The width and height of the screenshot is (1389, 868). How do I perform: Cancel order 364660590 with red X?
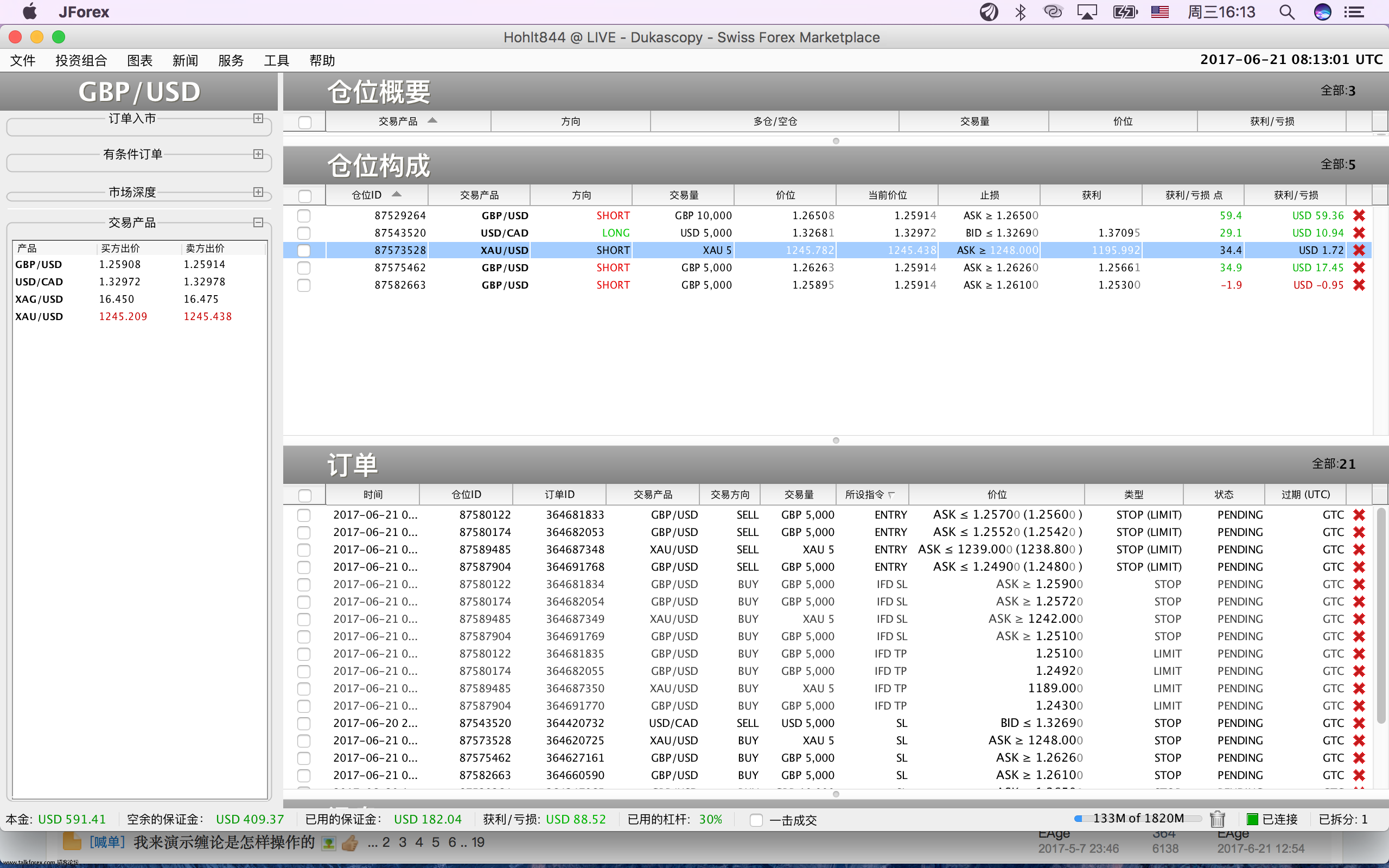coord(1359,775)
